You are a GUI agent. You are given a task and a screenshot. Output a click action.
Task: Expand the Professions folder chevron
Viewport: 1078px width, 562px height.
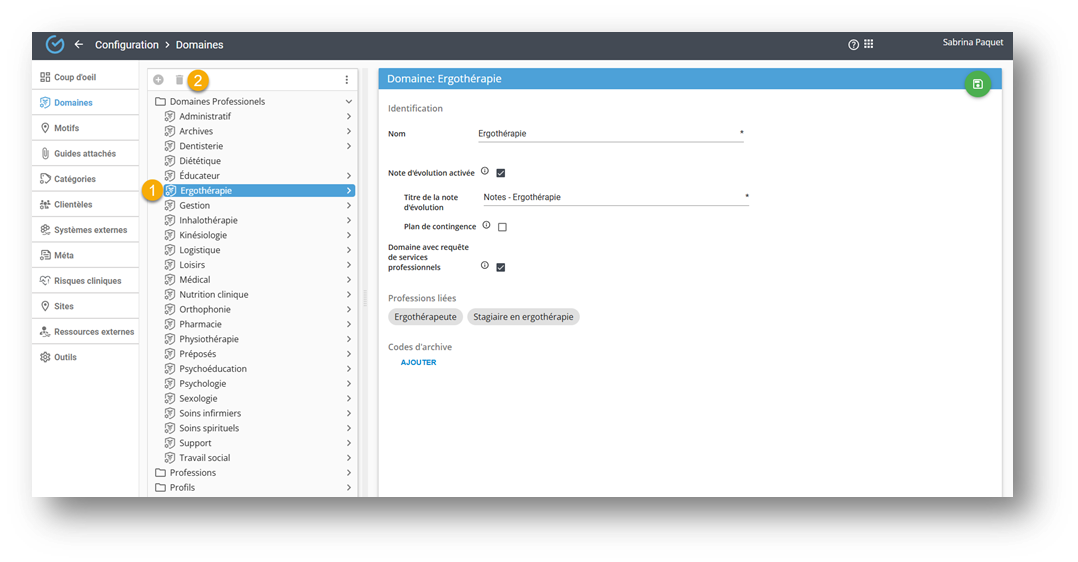(x=348, y=473)
